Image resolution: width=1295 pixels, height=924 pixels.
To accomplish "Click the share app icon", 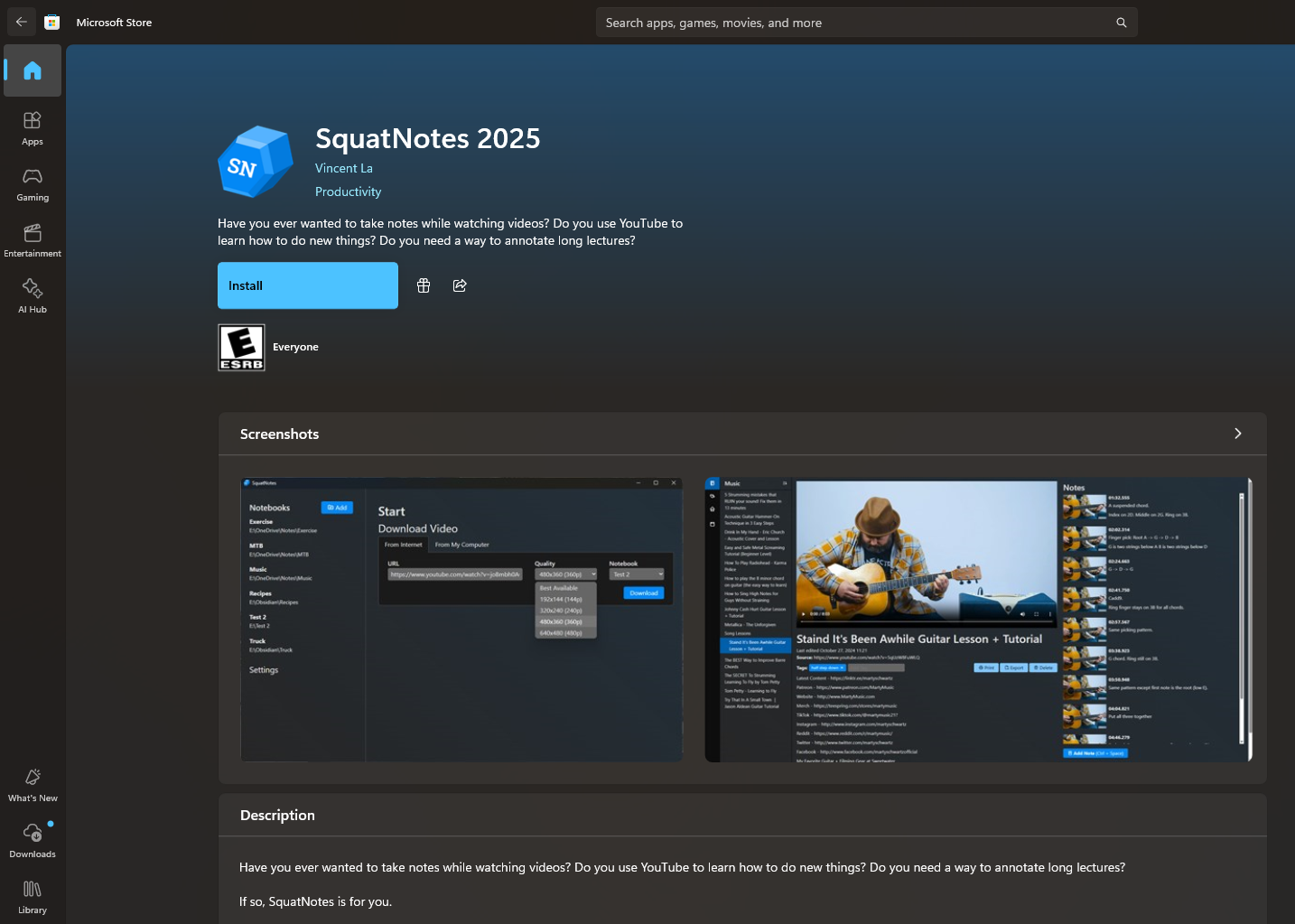I will [x=460, y=285].
